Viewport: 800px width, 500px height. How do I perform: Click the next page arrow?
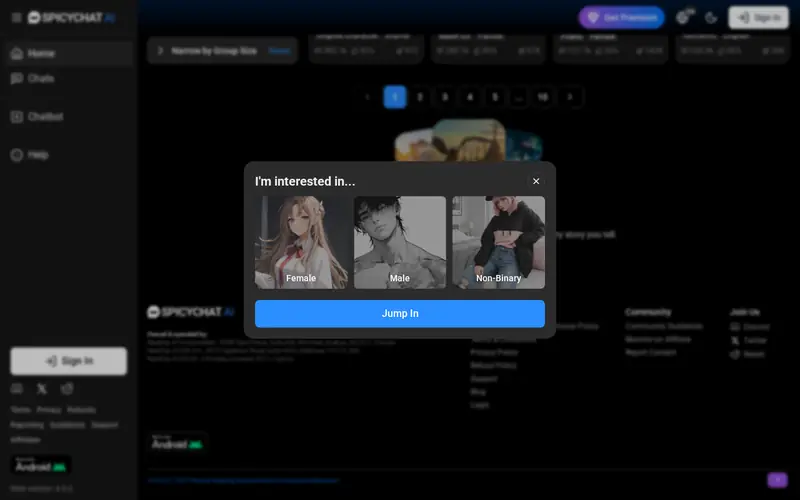pos(570,97)
